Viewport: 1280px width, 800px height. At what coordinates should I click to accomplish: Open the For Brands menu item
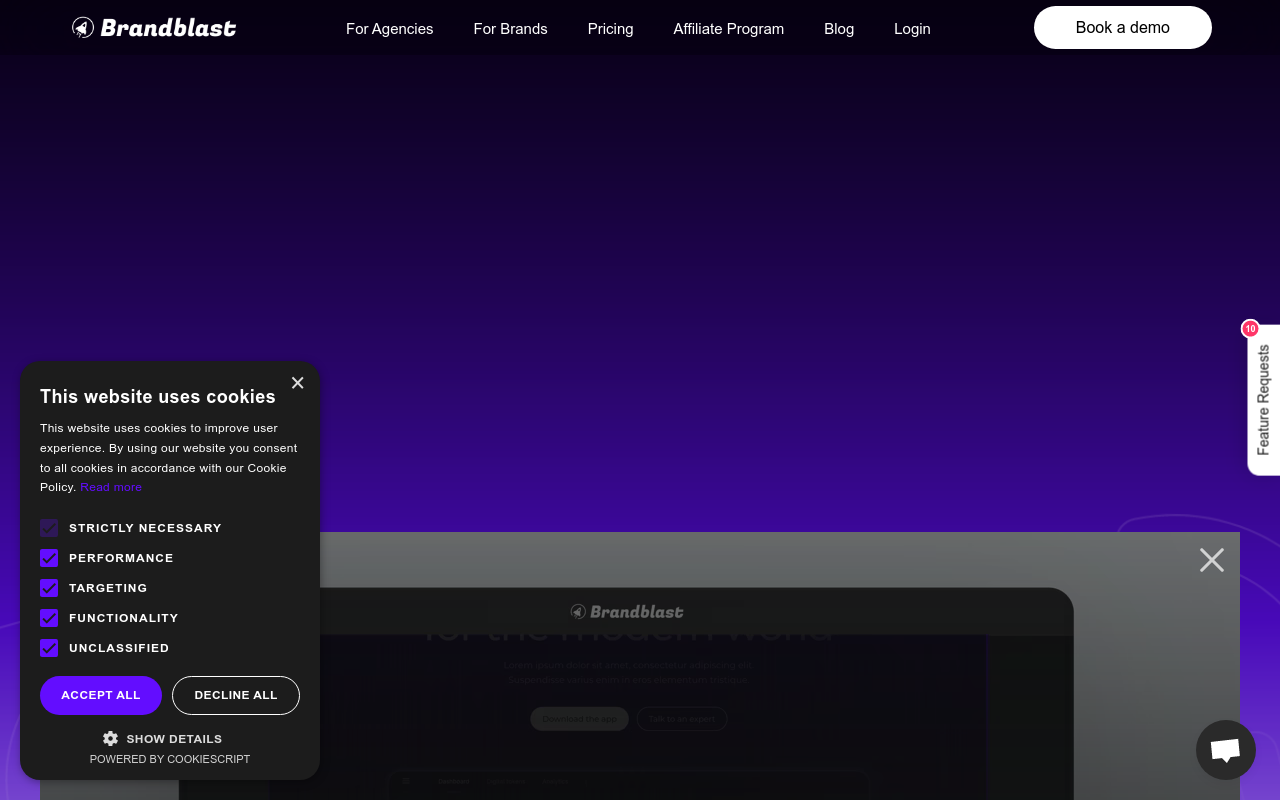[x=510, y=29]
